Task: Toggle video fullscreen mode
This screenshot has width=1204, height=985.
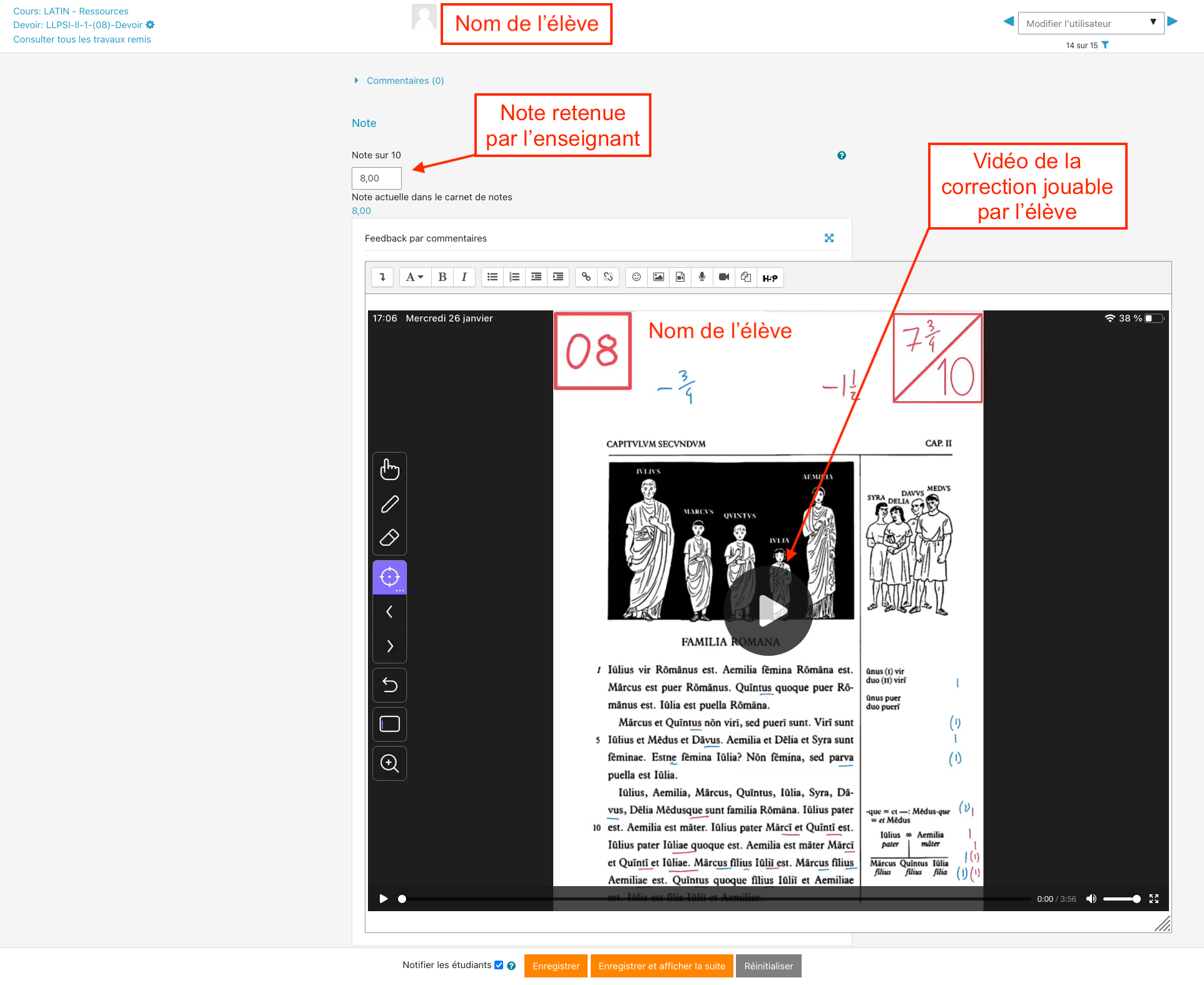Action: pyautogui.click(x=1154, y=899)
